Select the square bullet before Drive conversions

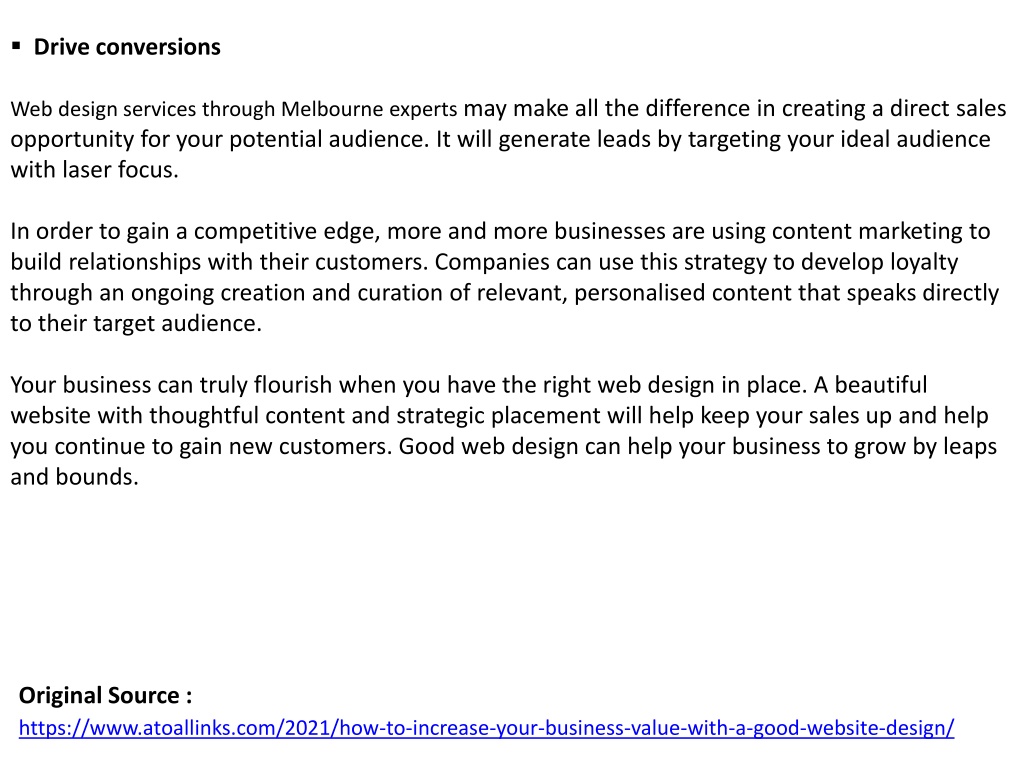tap(16, 46)
